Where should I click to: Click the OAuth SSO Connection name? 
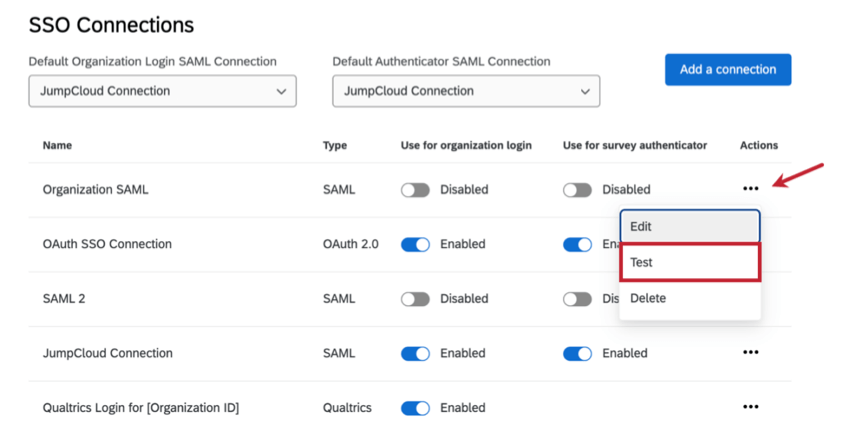coord(107,244)
